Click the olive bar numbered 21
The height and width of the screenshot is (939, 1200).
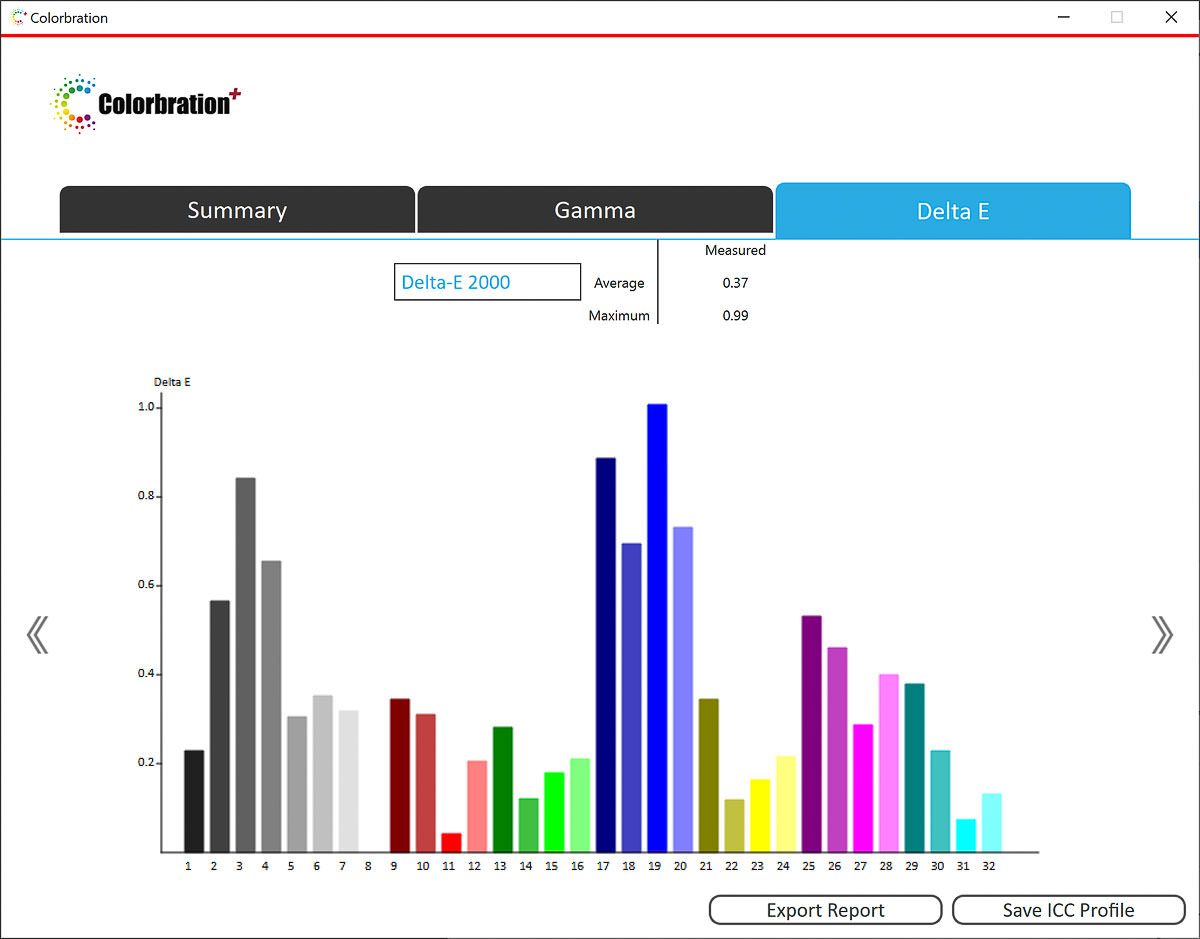708,775
